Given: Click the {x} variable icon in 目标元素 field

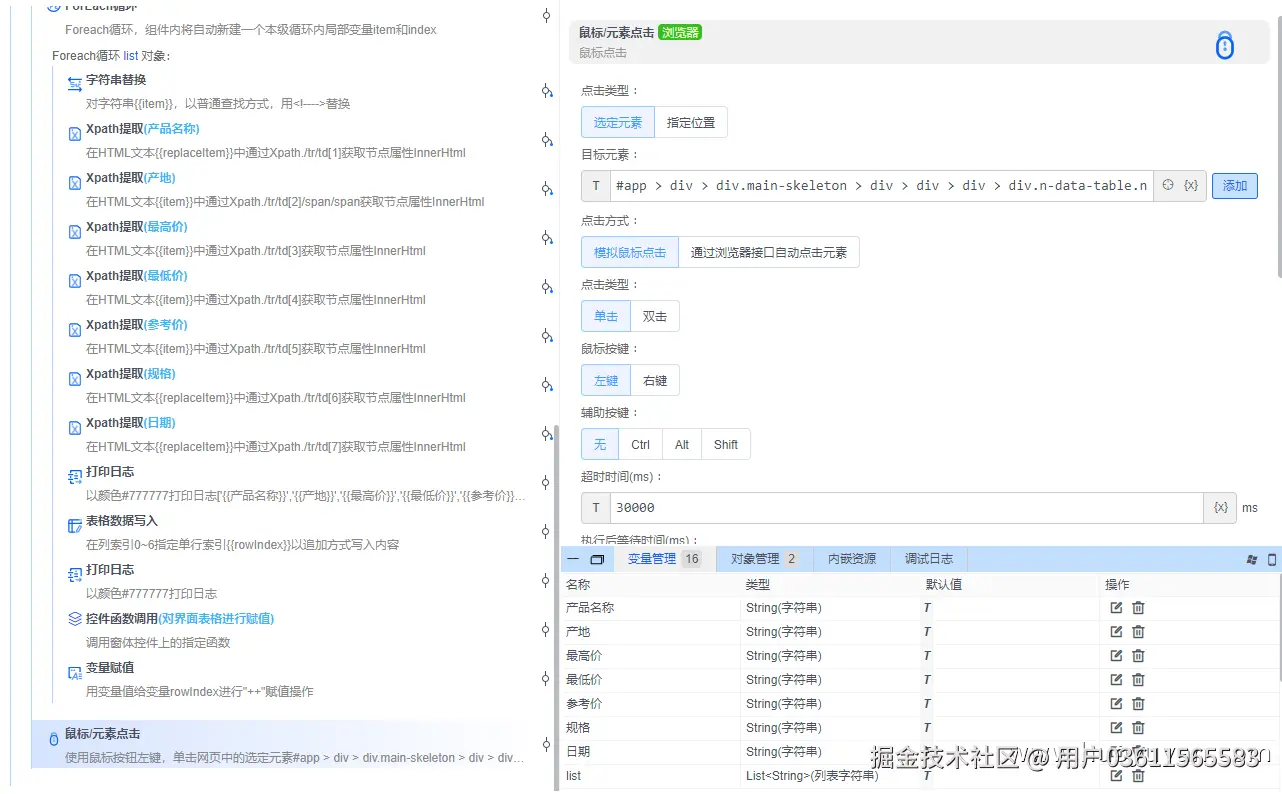Looking at the screenshot, I should (x=1190, y=185).
